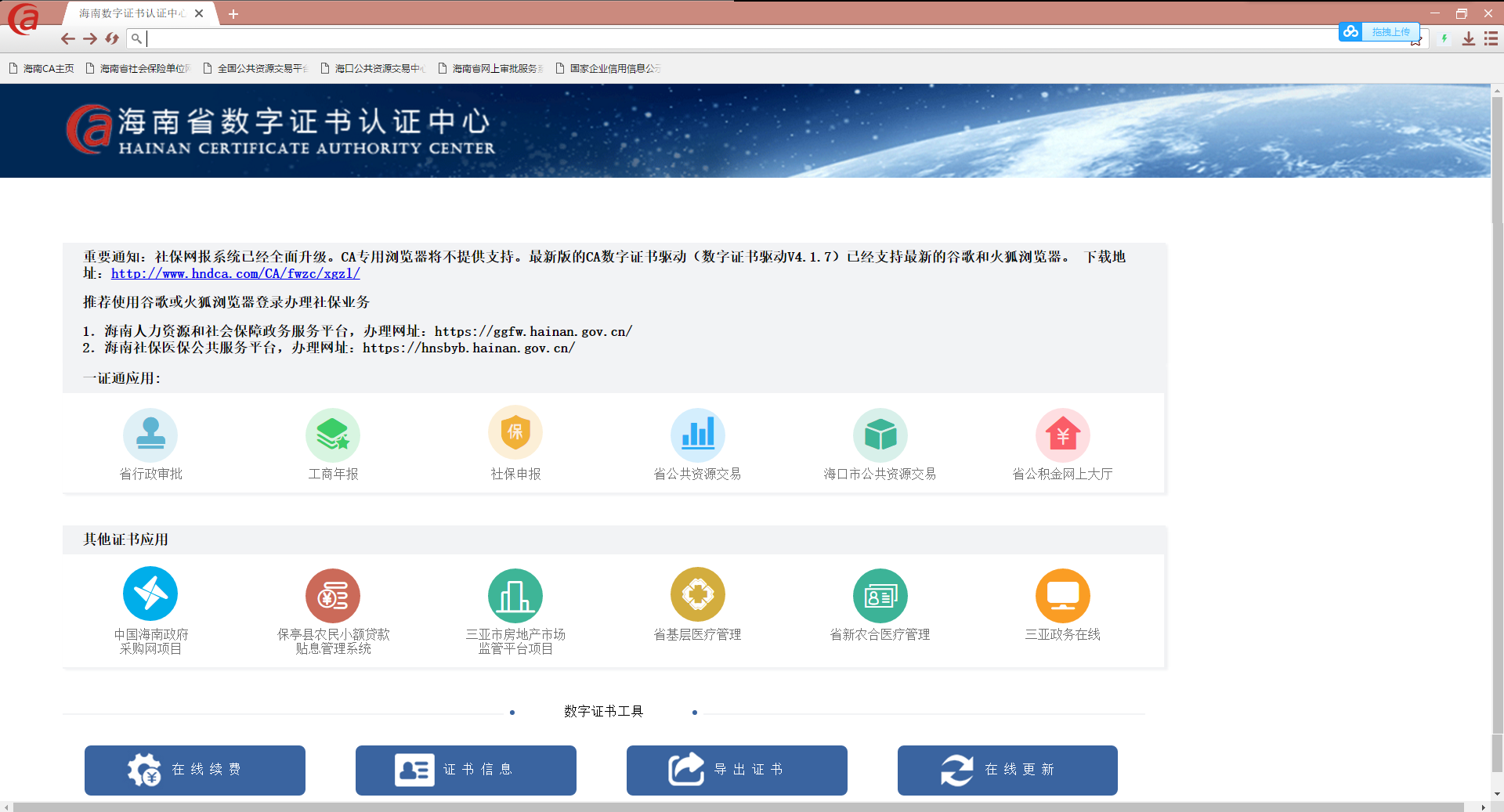Screen dimensions: 1504x812
Task: Open 省新农合医疗管理 icon
Action: pos(880,595)
